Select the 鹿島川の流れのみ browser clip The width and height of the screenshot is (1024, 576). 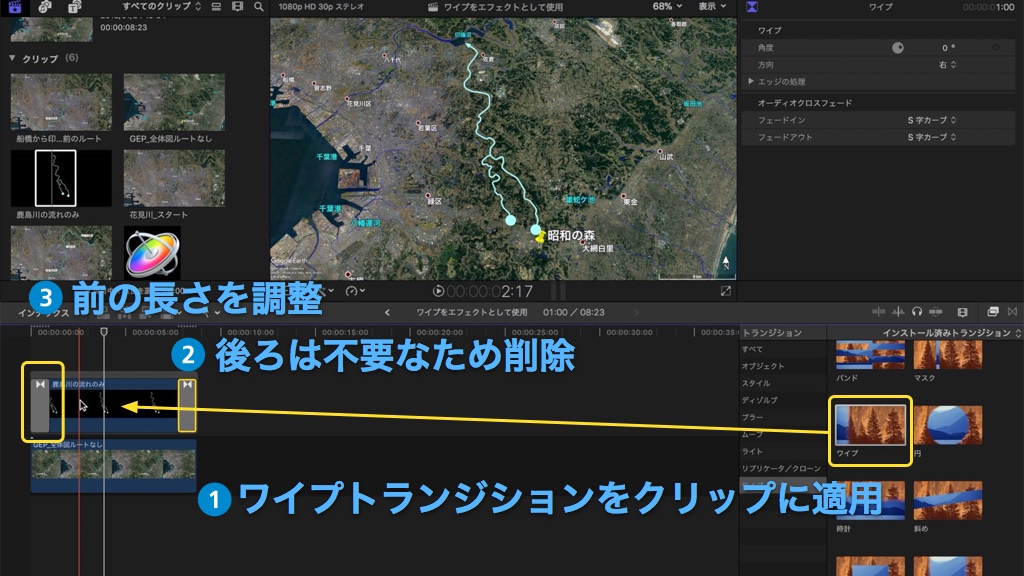[x=61, y=178]
